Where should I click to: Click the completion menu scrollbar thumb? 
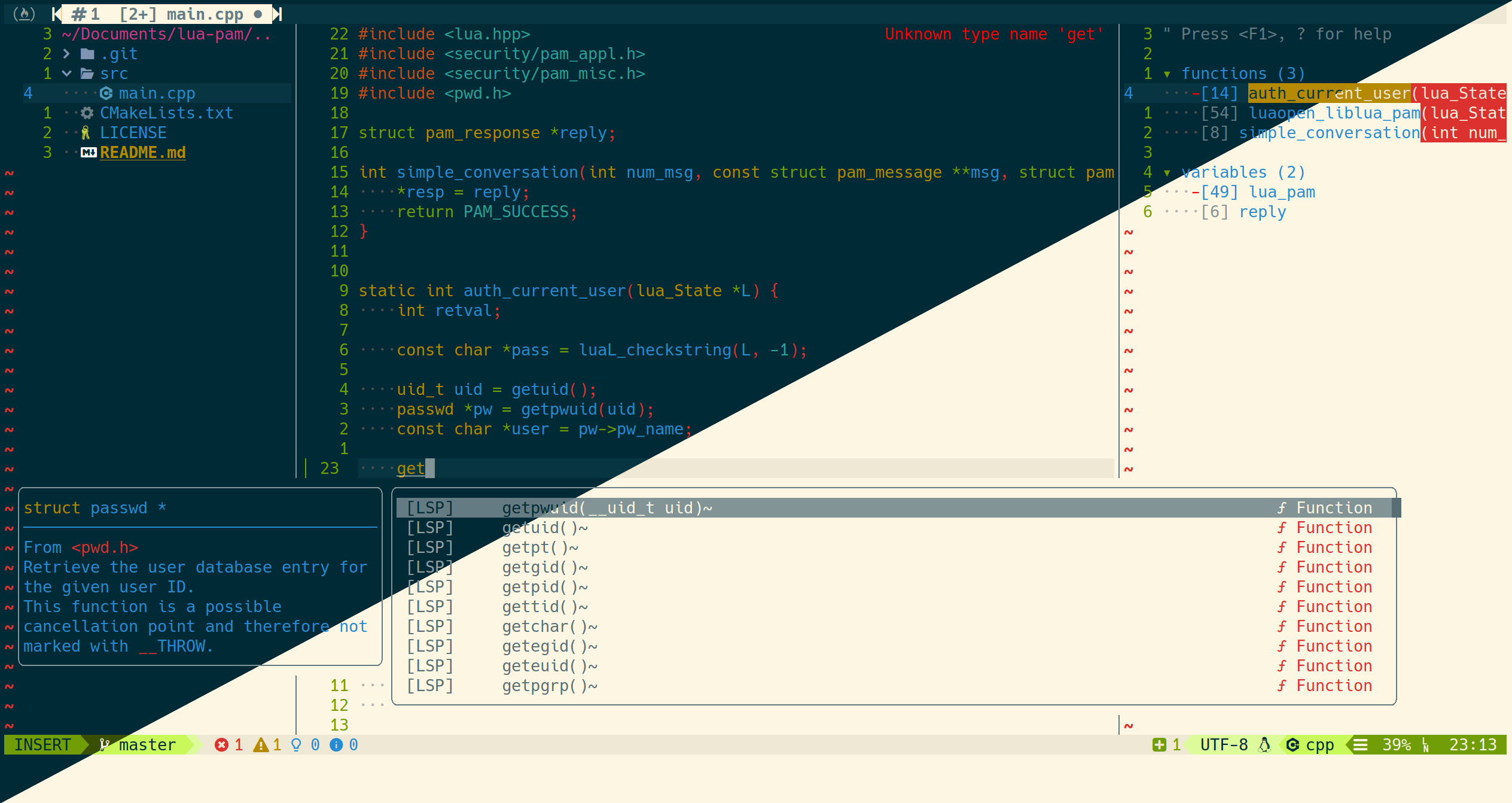coord(1397,508)
